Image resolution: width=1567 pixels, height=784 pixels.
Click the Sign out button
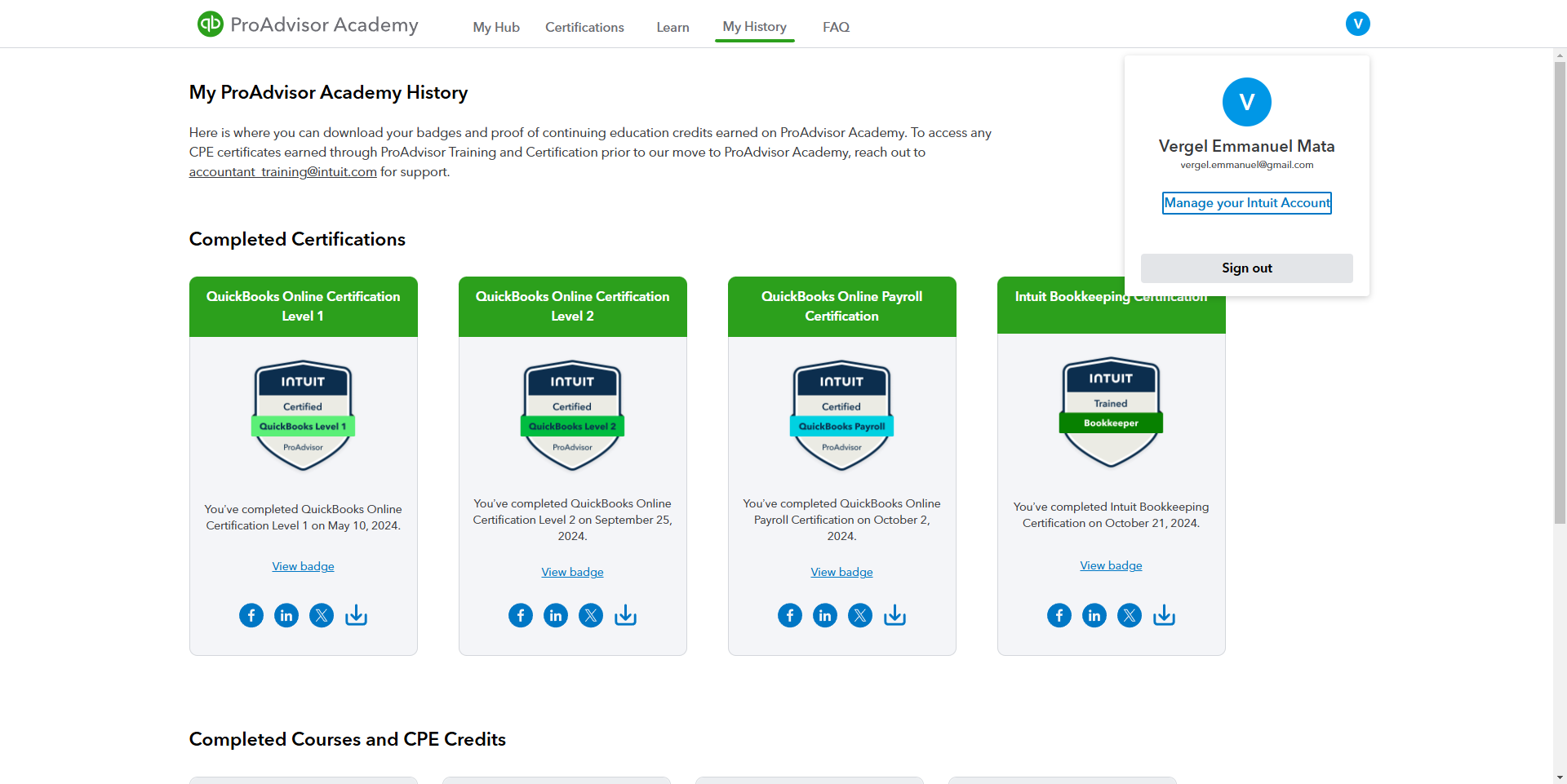click(1246, 268)
